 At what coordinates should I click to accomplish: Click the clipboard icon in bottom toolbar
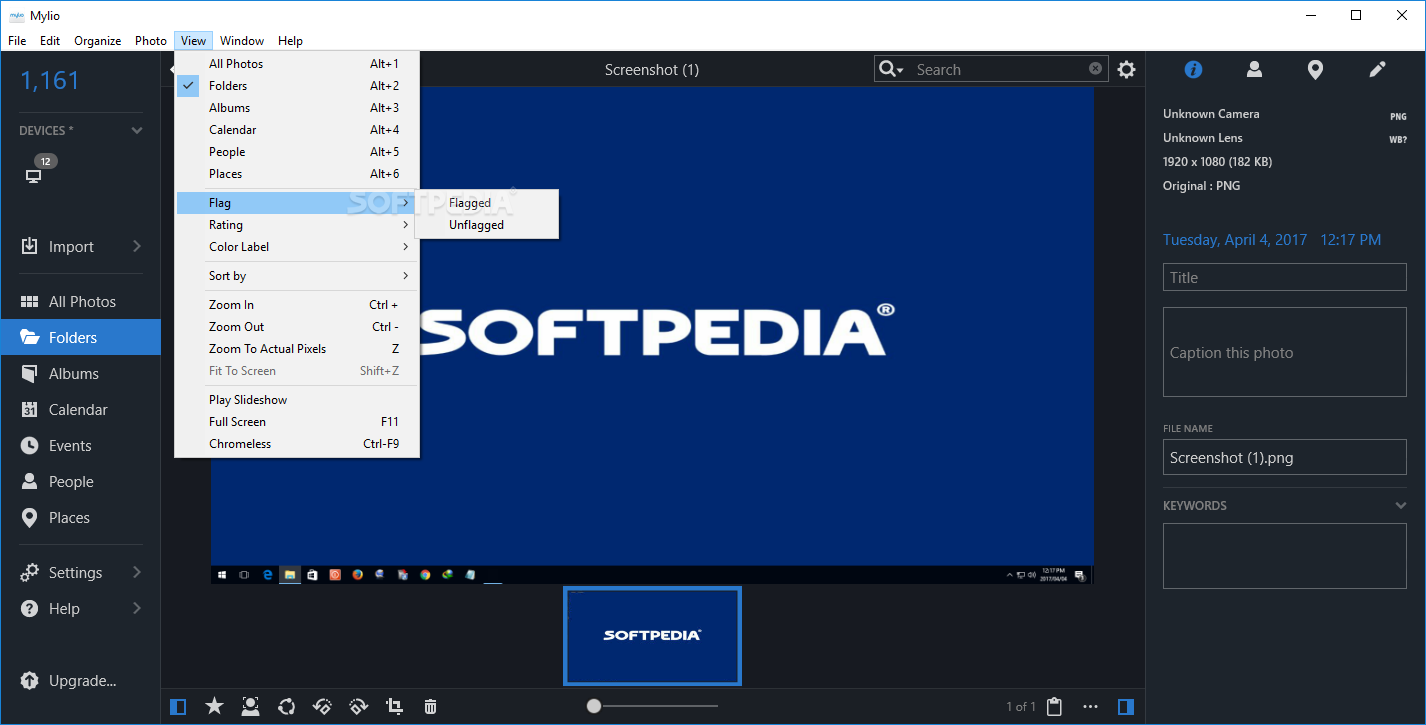tap(1054, 707)
